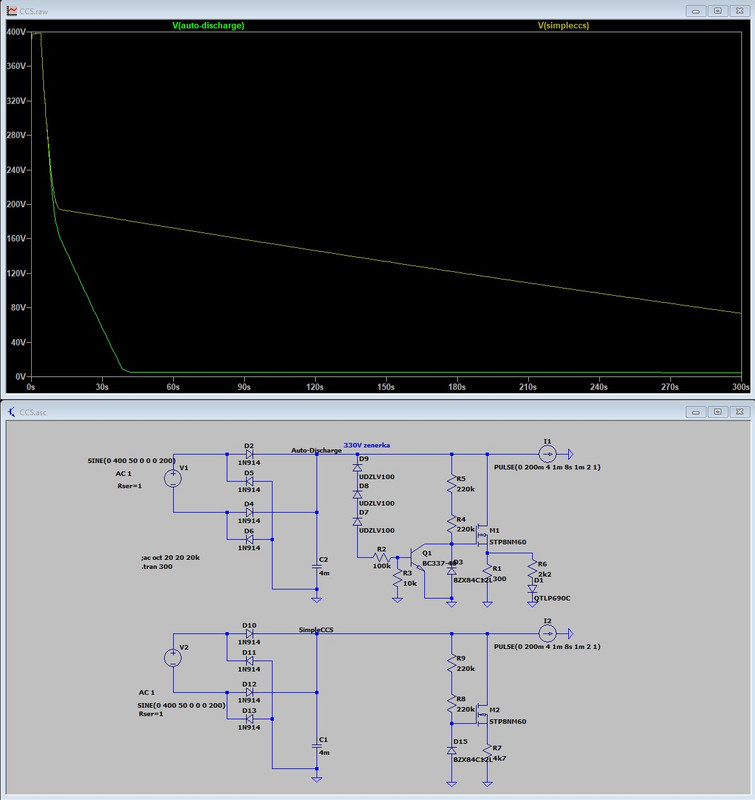
Task: Select zener diode D7 symbol
Action: pyautogui.click(x=358, y=521)
